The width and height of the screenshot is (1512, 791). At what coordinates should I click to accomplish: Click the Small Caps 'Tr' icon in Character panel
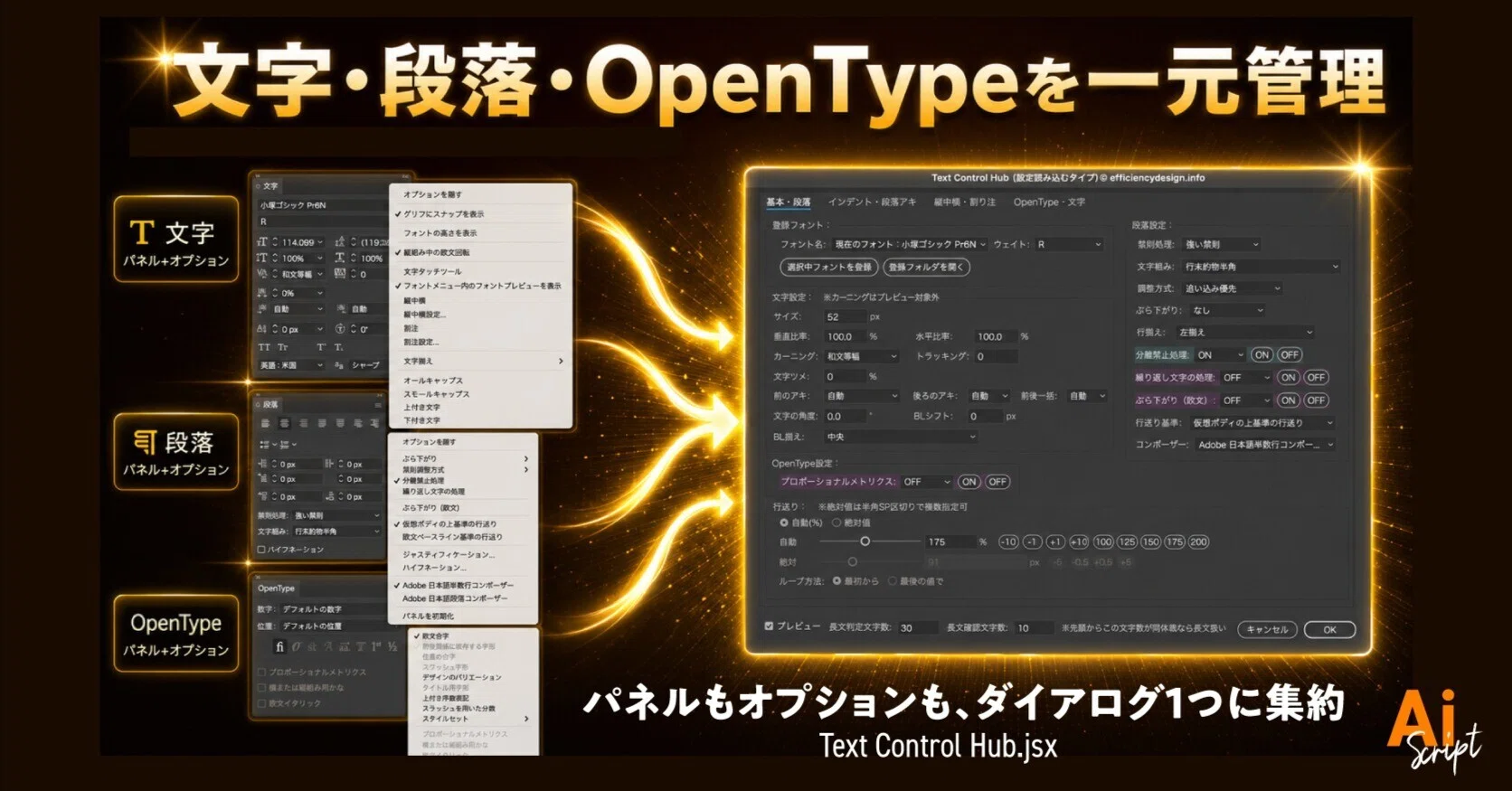tap(283, 347)
